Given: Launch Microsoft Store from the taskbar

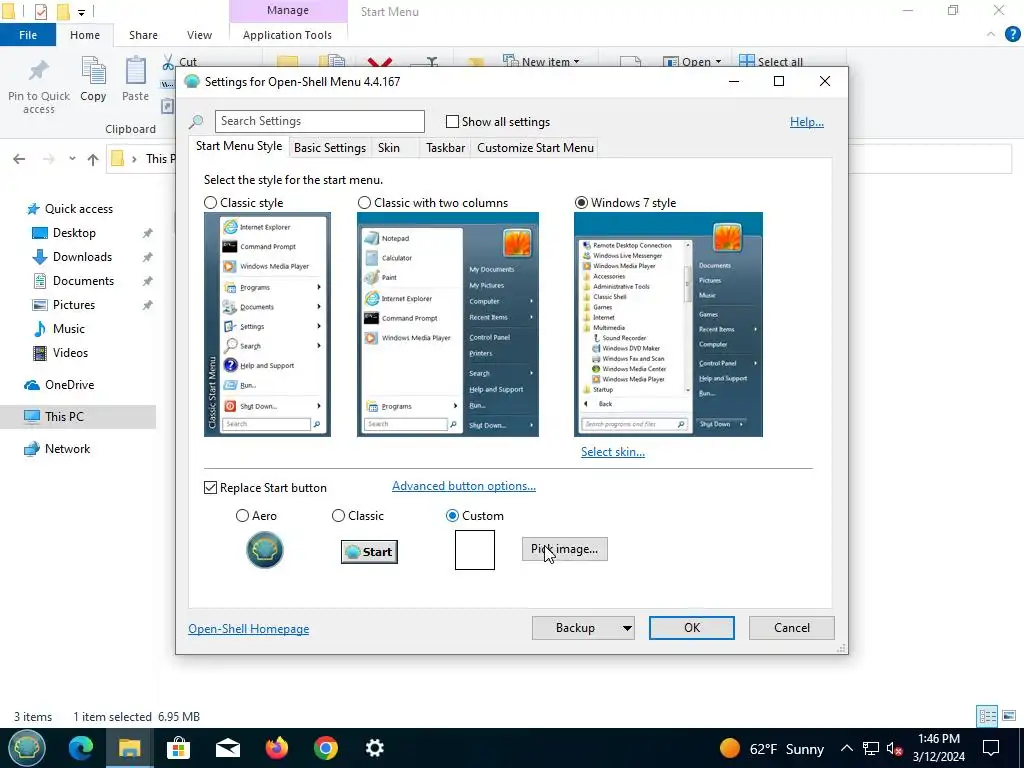Looking at the screenshot, I should 178,748.
